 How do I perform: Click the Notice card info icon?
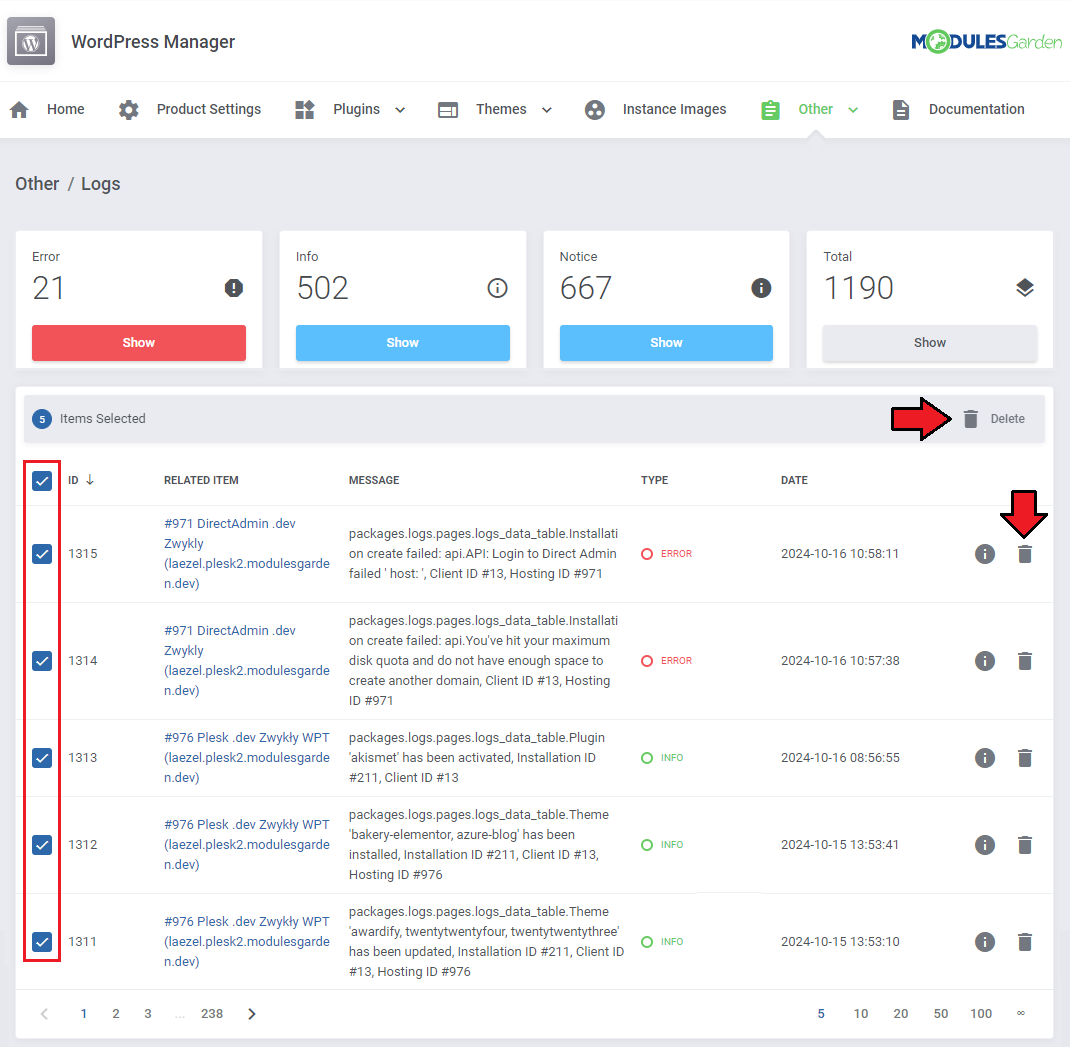(x=761, y=288)
